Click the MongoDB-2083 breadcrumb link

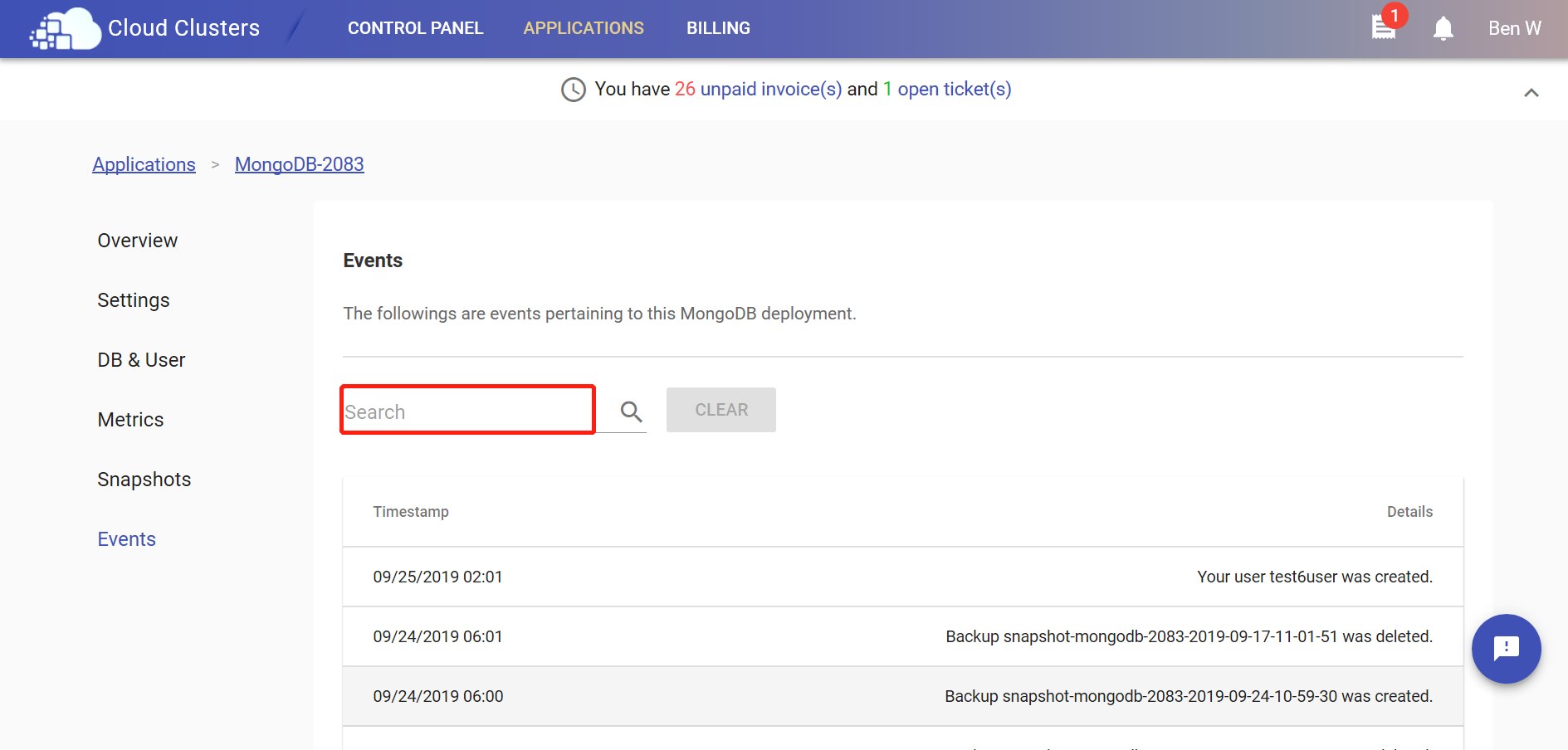pos(300,164)
